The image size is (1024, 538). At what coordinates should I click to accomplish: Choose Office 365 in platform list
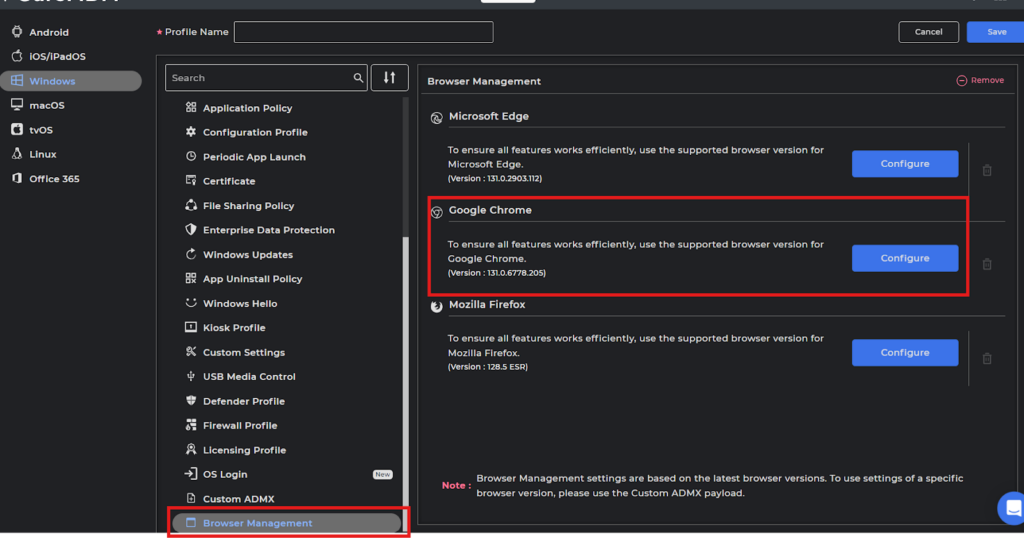54,179
